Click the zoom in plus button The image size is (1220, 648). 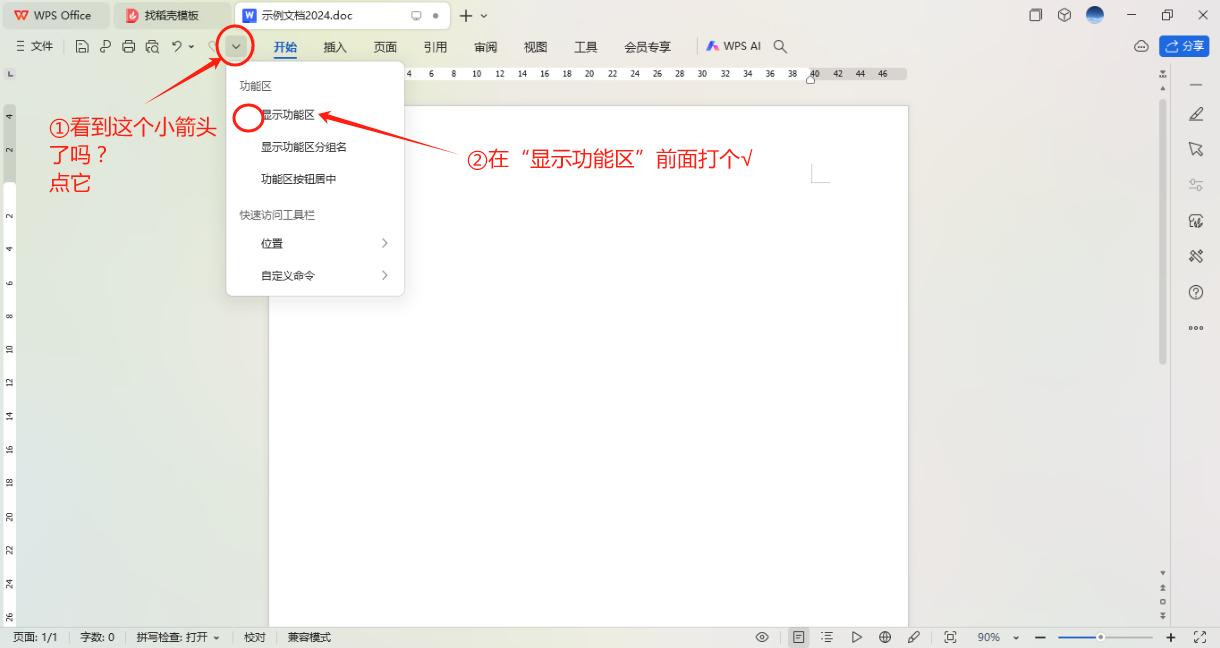pos(1172,637)
